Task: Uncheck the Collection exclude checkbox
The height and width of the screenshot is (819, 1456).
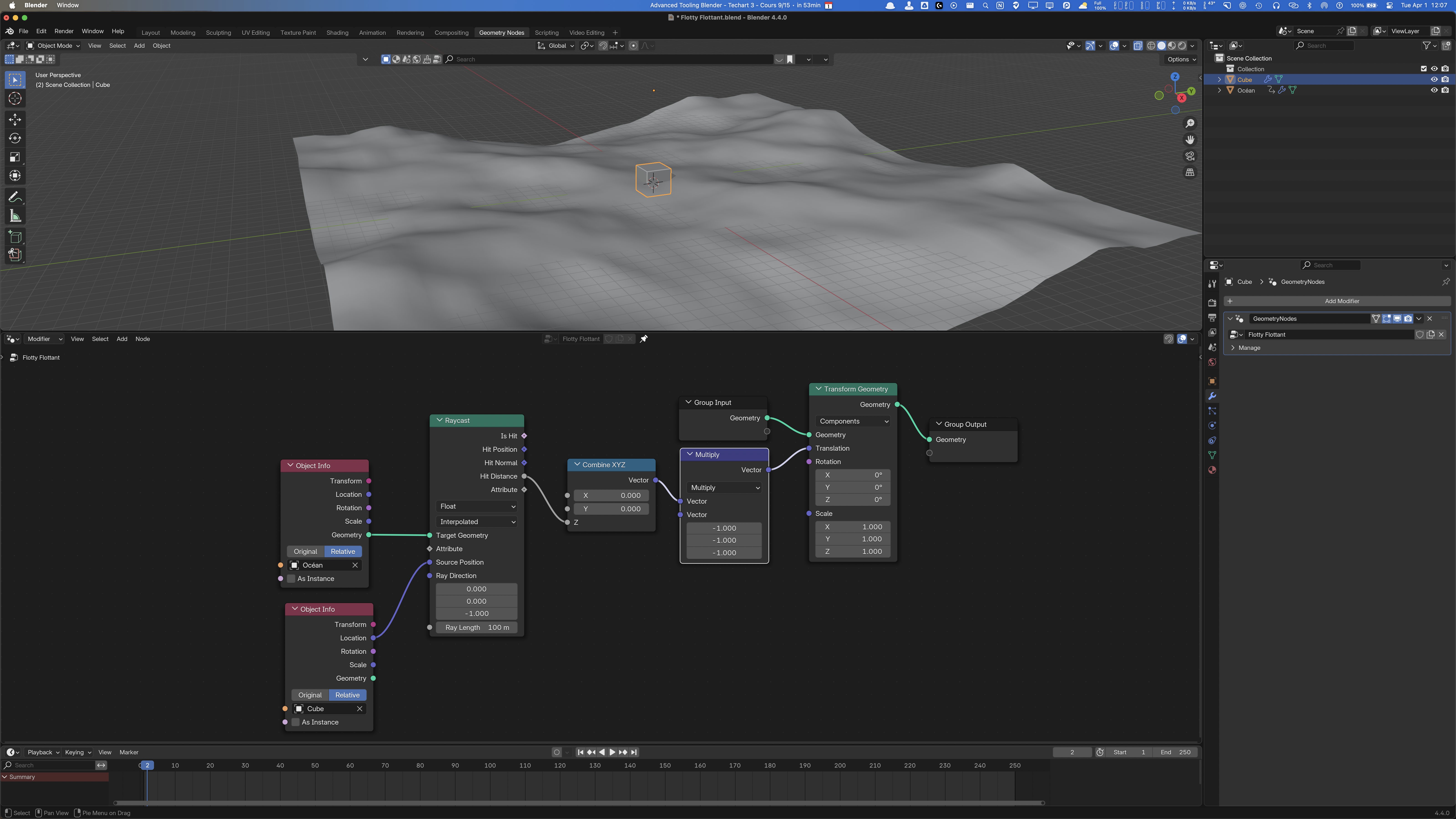Action: [x=1424, y=69]
